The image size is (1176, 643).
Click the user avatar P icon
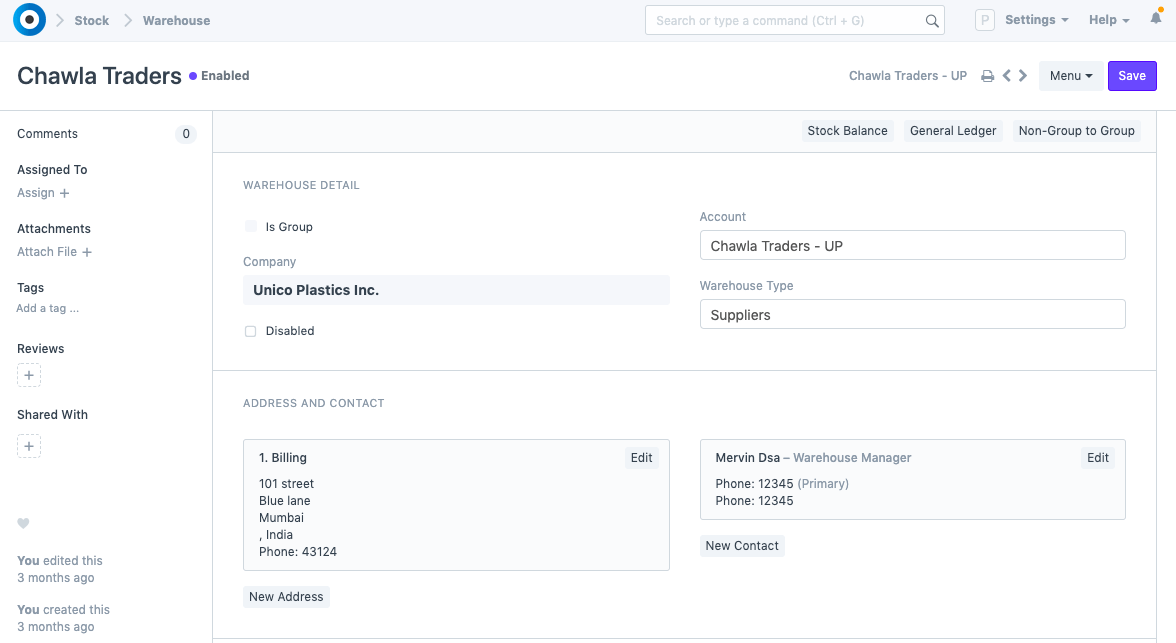[x=985, y=20]
